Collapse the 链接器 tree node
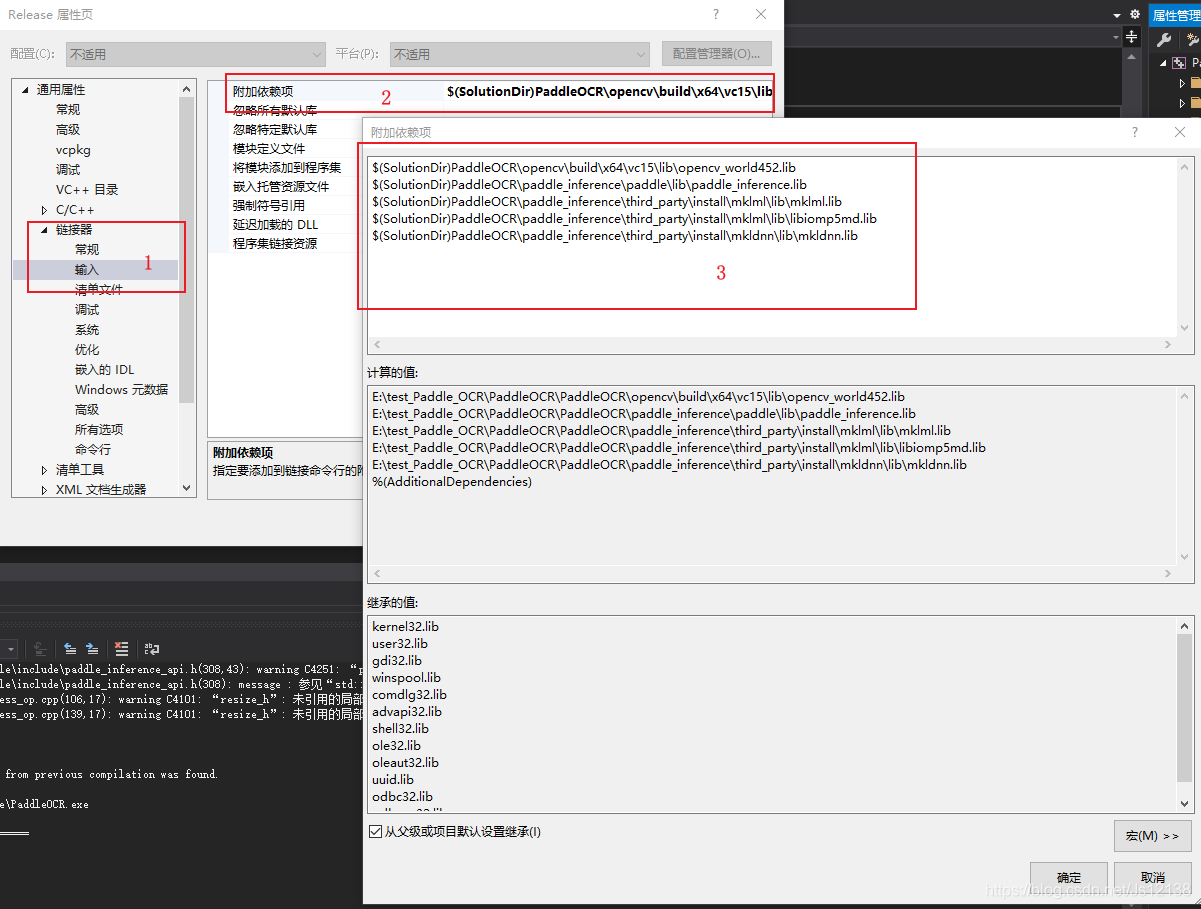The image size is (1201, 909). coord(44,230)
